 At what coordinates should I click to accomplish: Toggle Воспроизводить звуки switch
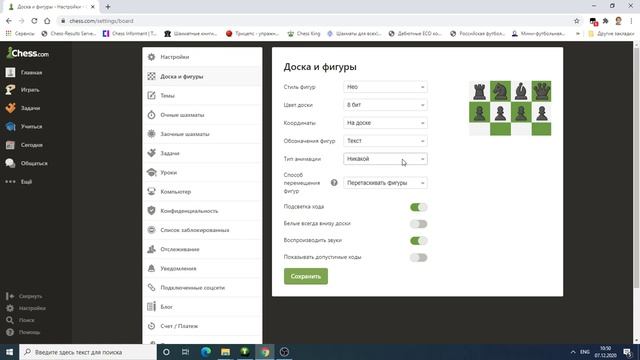[x=419, y=240]
